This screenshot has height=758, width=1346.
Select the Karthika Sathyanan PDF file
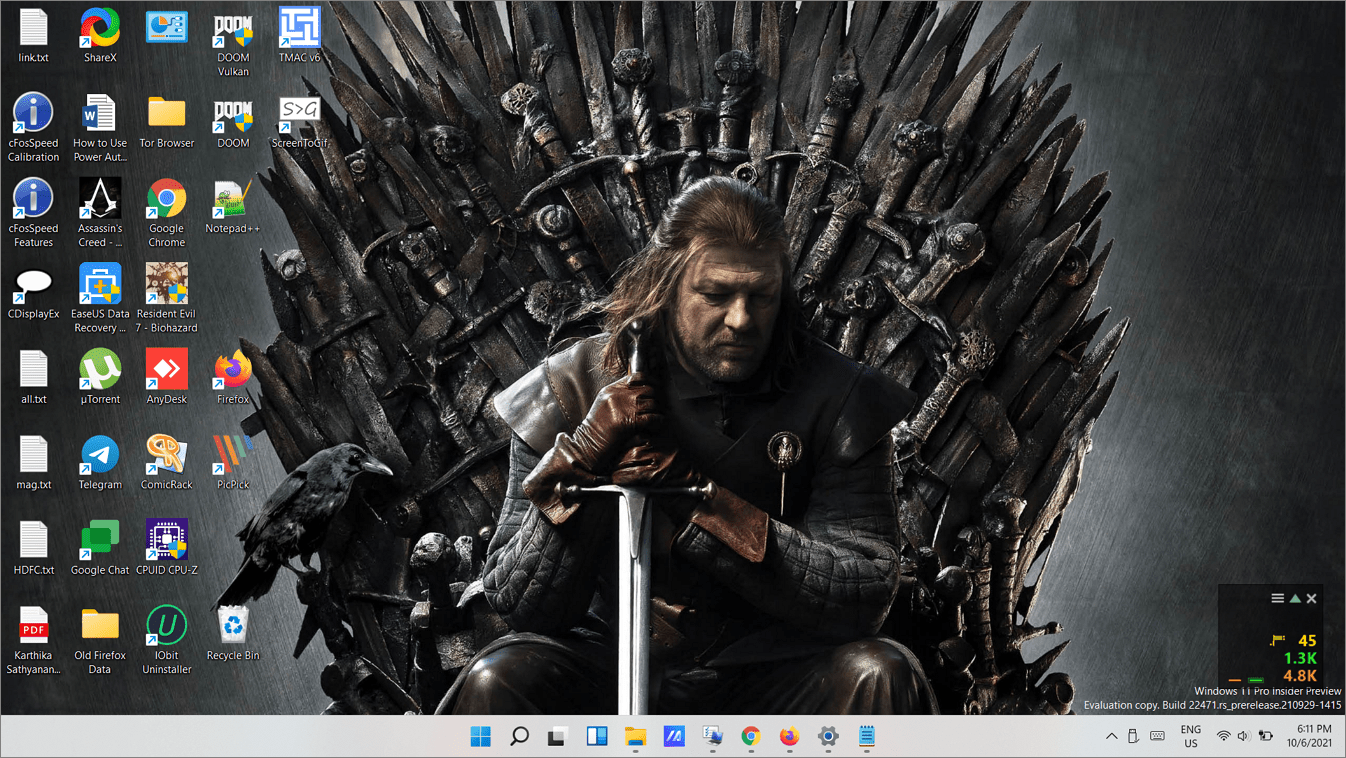pyautogui.click(x=33, y=641)
